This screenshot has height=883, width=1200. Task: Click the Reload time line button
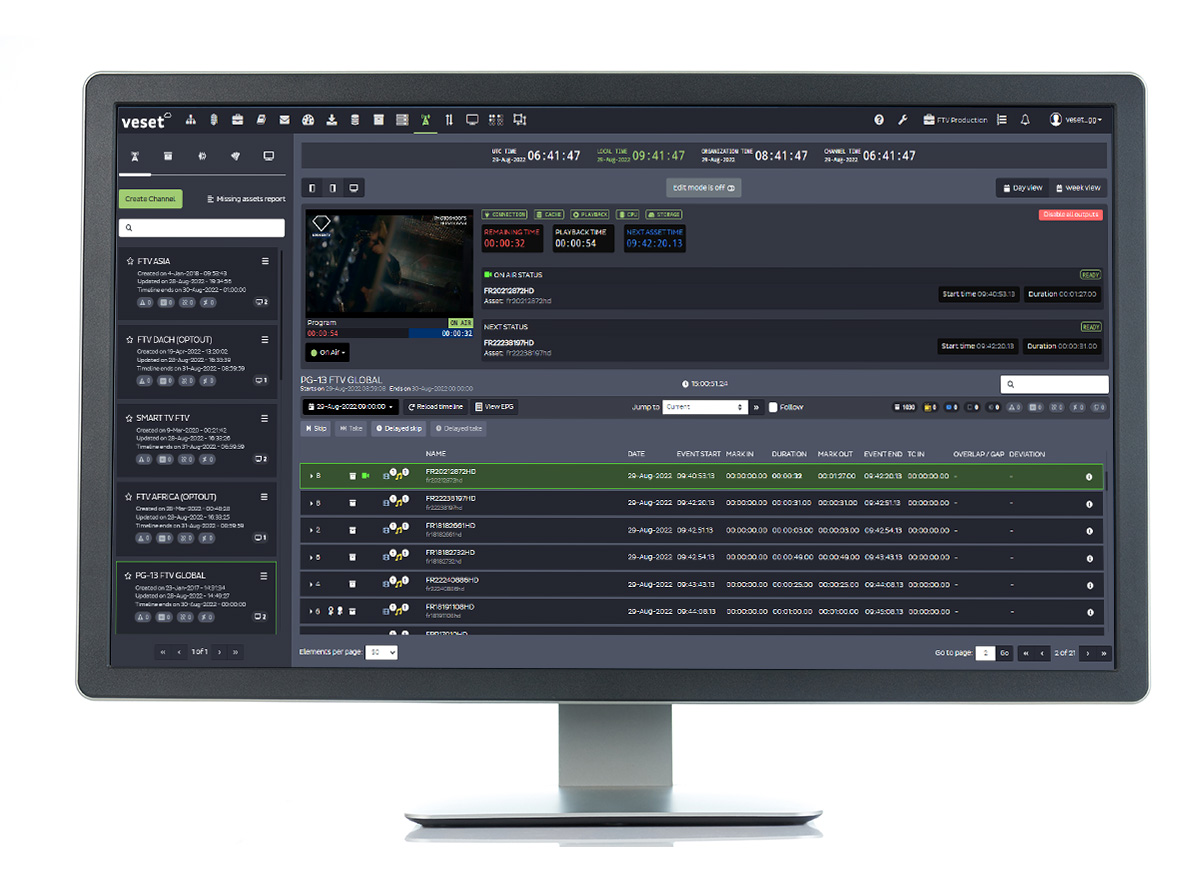click(x=435, y=408)
